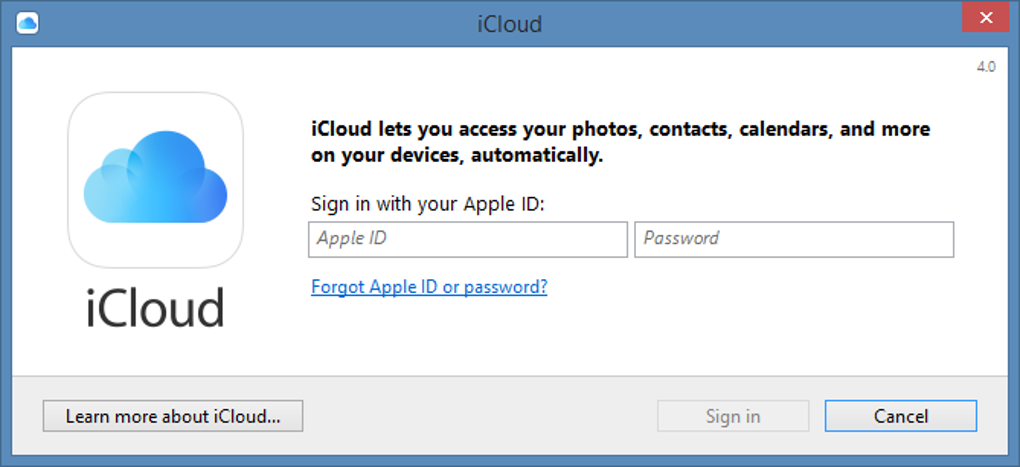Dismiss the dialog with Cancel

click(x=900, y=416)
